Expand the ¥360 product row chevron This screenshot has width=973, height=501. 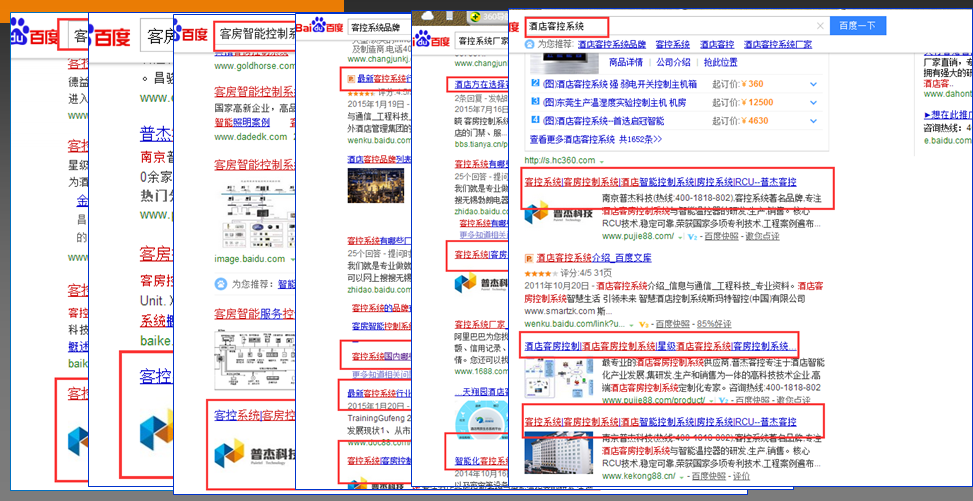(x=814, y=84)
